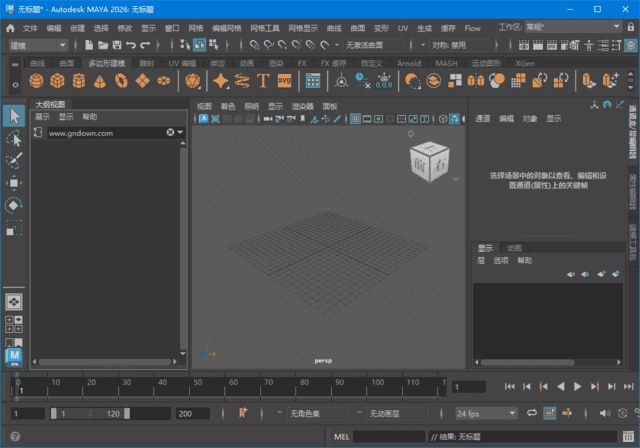Activate the Lasso select tool
Viewport: 640px width, 448px height.
[x=14, y=138]
